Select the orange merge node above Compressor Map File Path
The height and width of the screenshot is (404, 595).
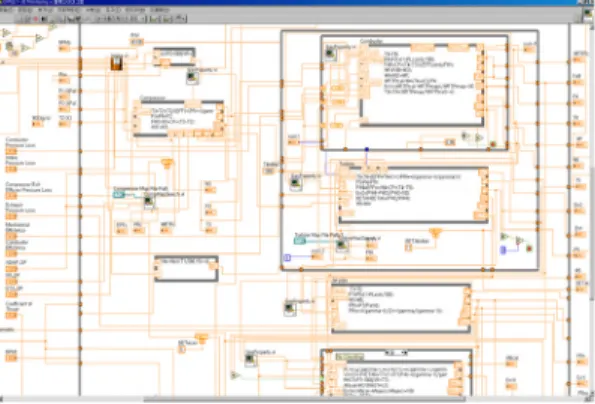point(167,163)
